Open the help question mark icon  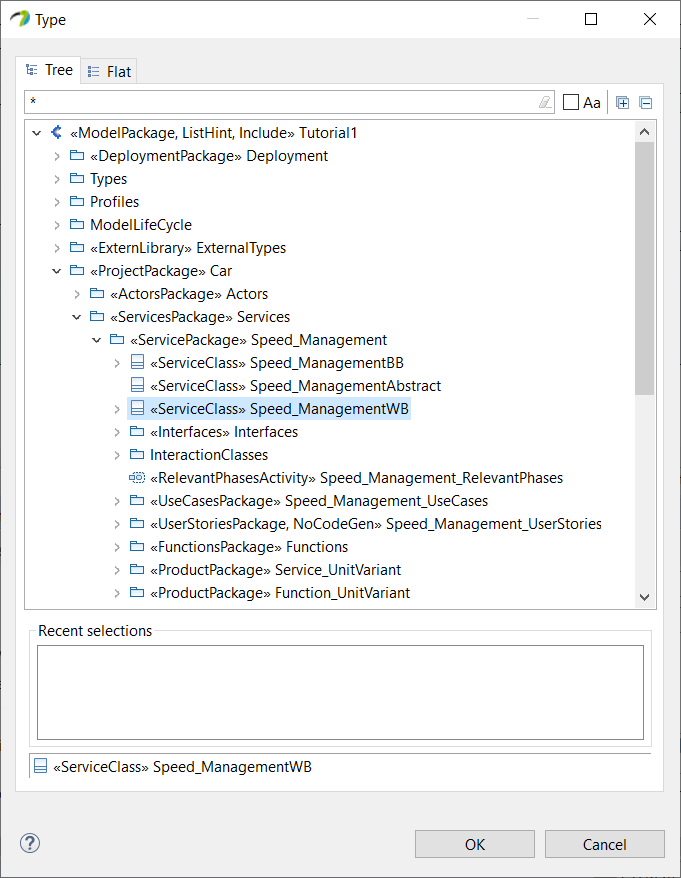(x=30, y=843)
